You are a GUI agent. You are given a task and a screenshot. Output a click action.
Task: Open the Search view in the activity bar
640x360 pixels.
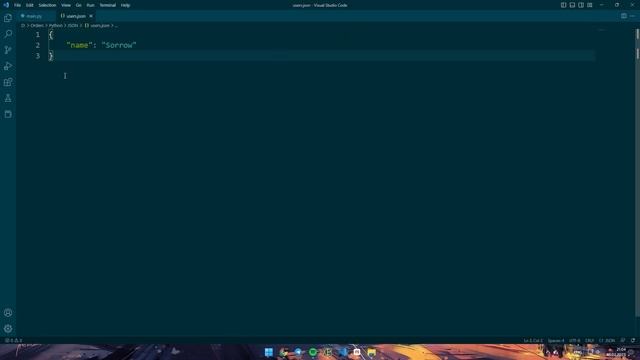pos(8,34)
